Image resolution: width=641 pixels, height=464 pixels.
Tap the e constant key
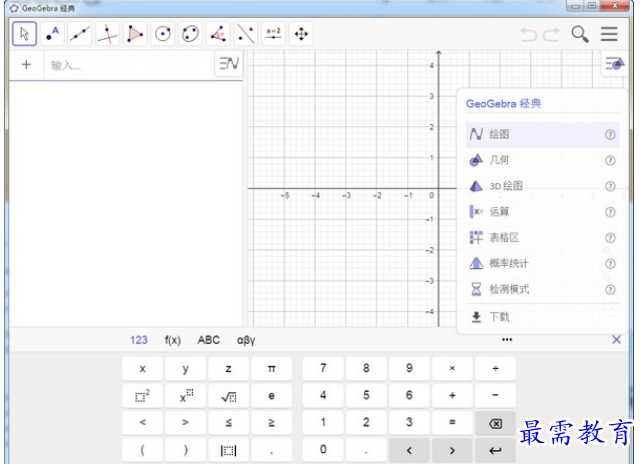click(x=271, y=395)
